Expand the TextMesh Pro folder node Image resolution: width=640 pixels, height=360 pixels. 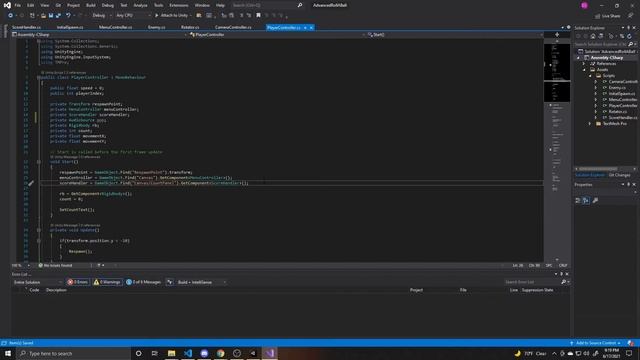[590, 123]
